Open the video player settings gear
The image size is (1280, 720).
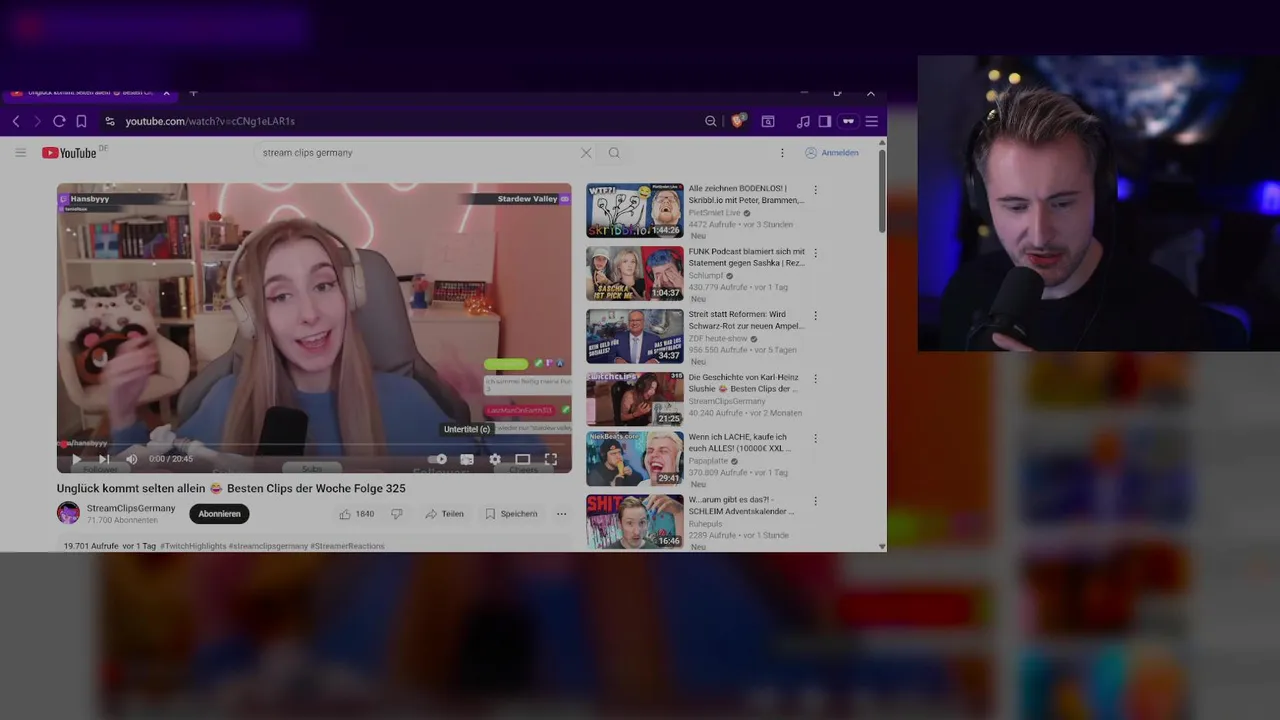coord(495,459)
